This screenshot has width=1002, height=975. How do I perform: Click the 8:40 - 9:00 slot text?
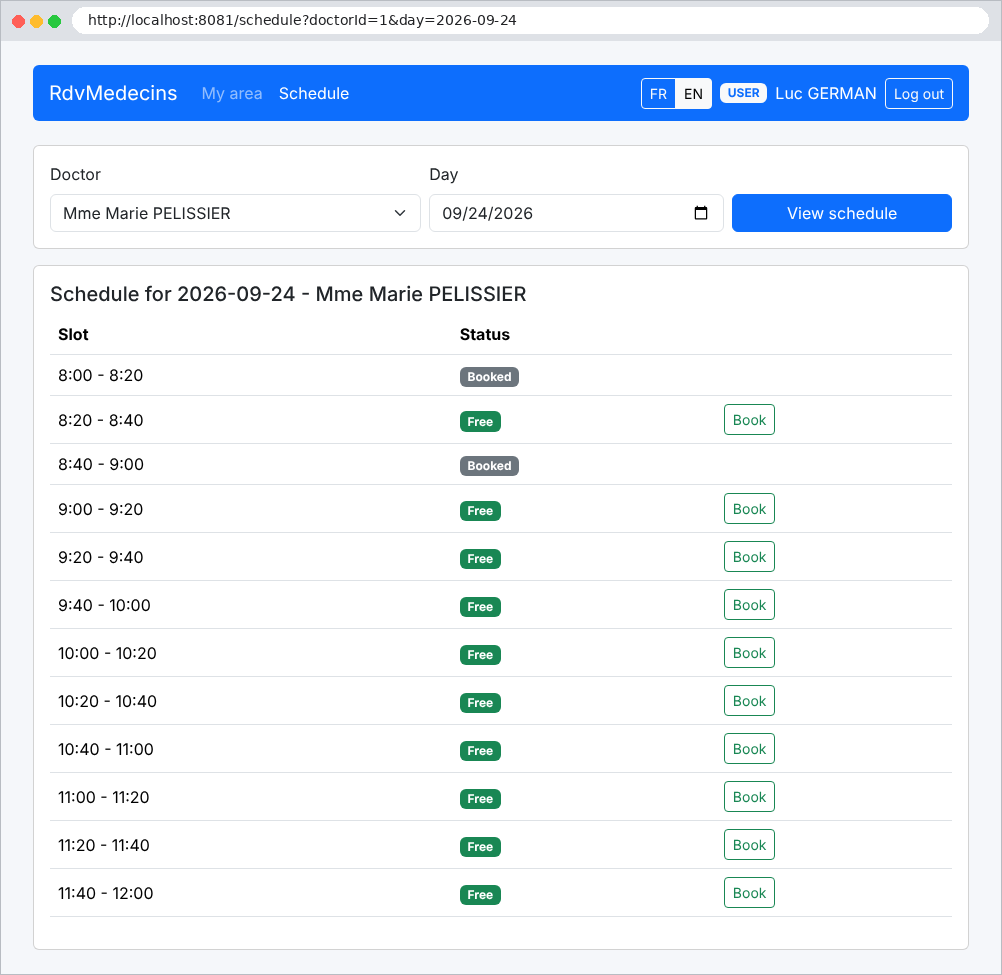point(101,464)
